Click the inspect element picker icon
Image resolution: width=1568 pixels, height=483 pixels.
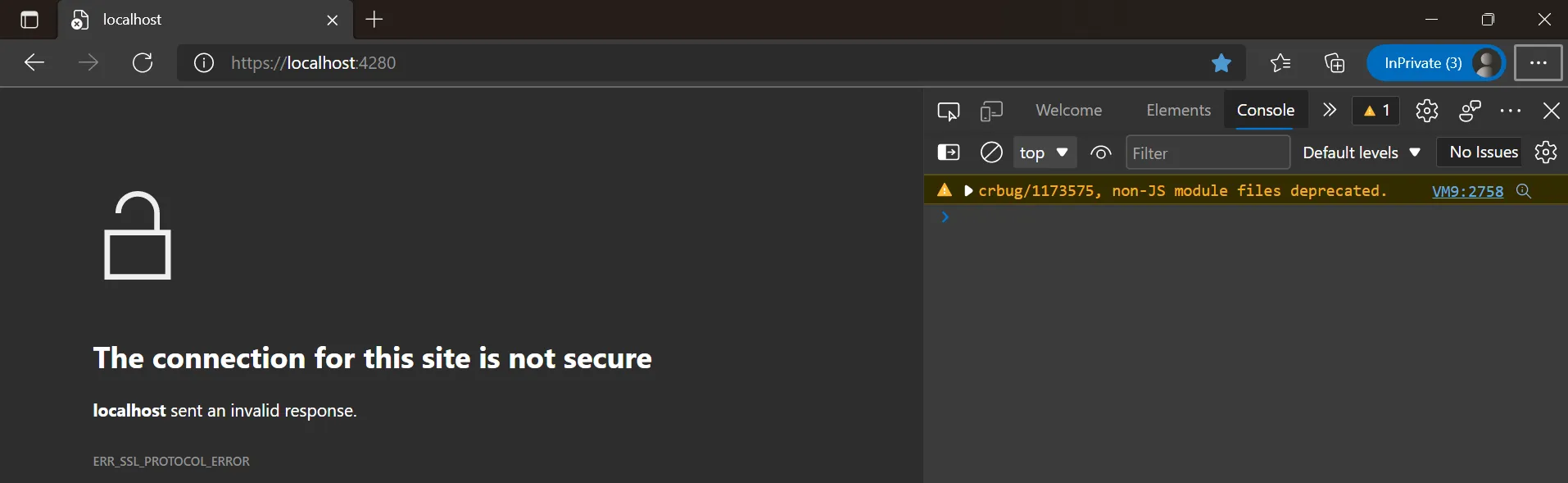[x=949, y=111]
